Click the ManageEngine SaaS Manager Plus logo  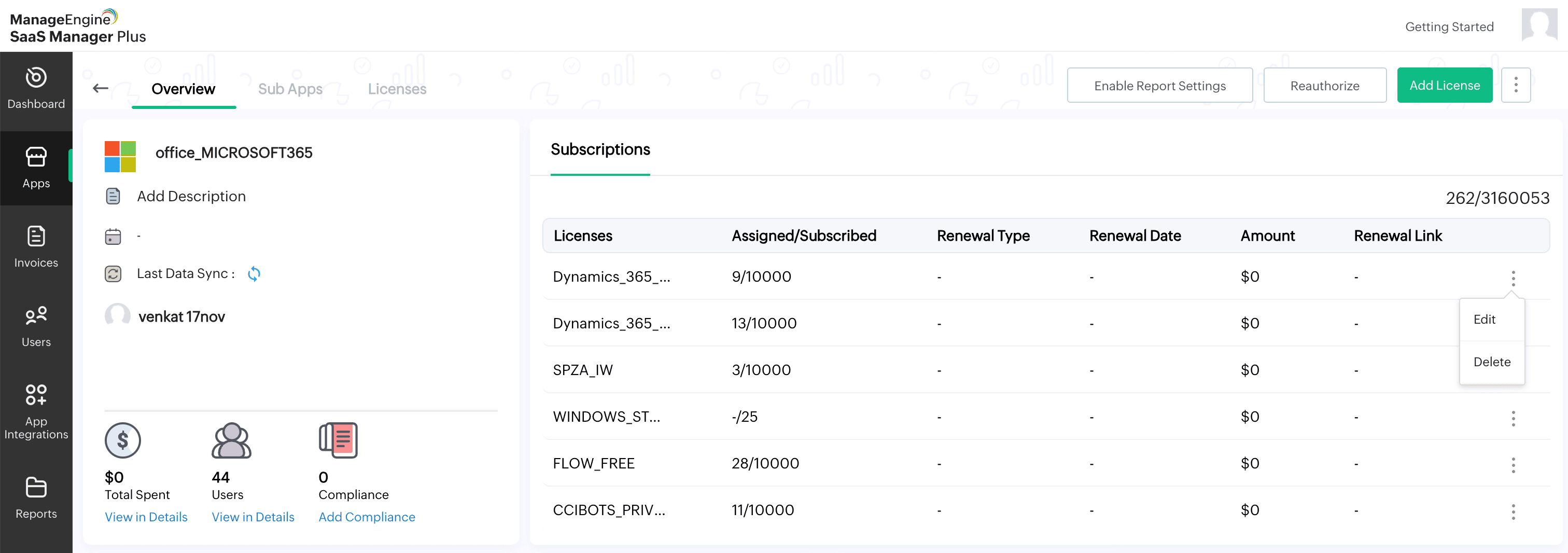tap(78, 27)
